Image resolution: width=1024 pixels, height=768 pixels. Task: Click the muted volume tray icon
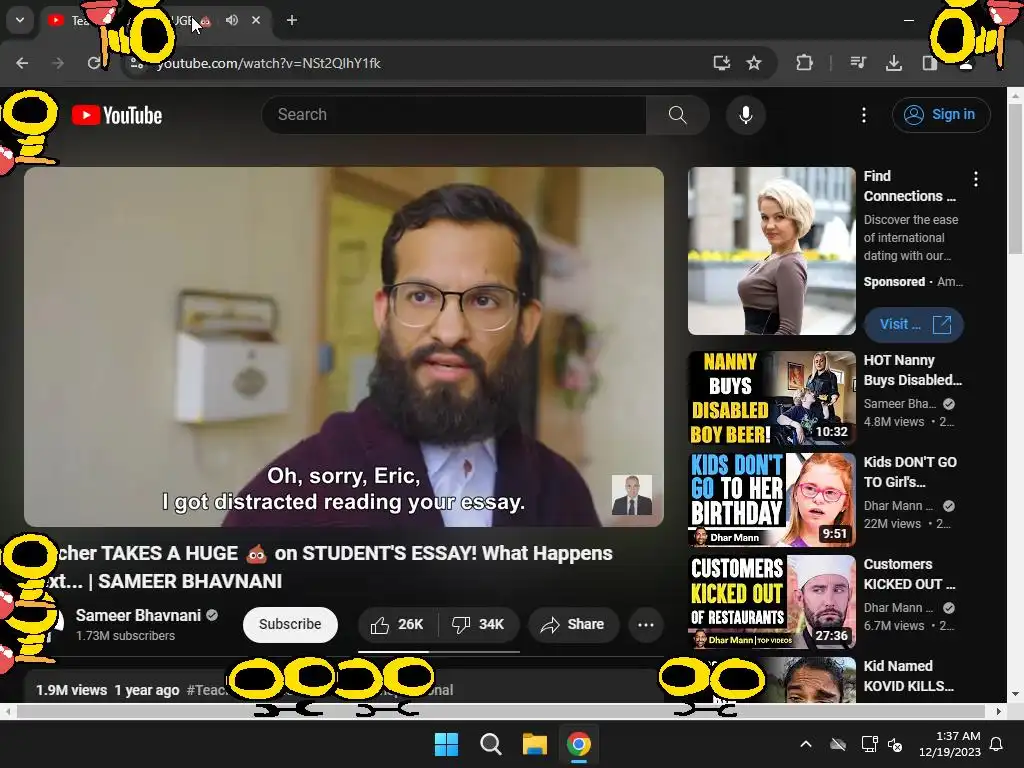(895, 744)
